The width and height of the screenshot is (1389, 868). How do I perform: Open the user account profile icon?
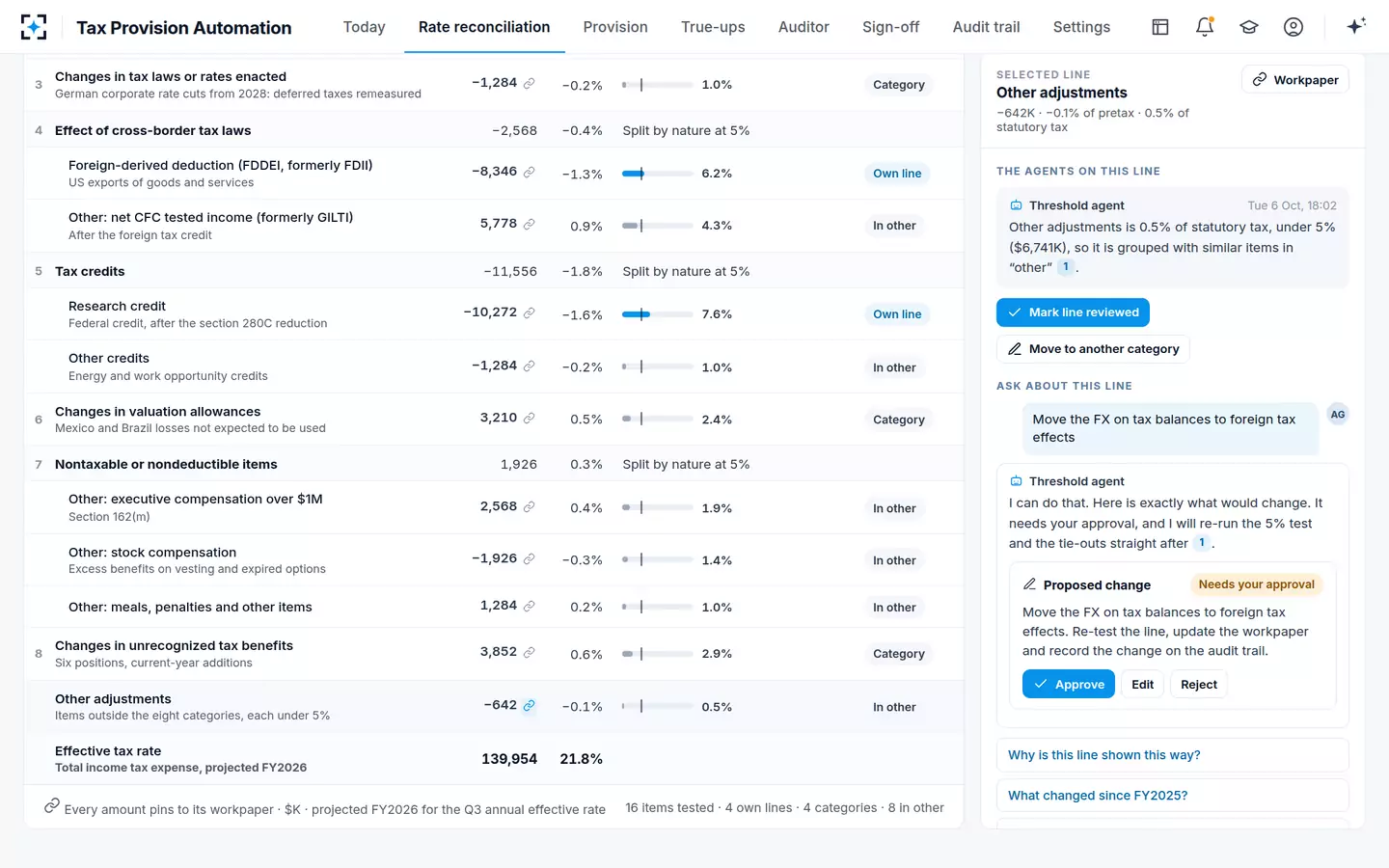1294,27
